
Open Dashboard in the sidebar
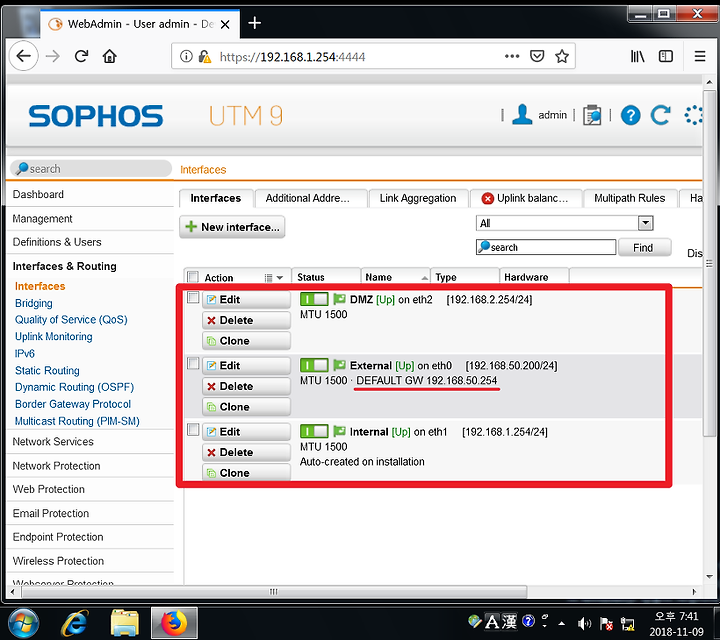38,195
